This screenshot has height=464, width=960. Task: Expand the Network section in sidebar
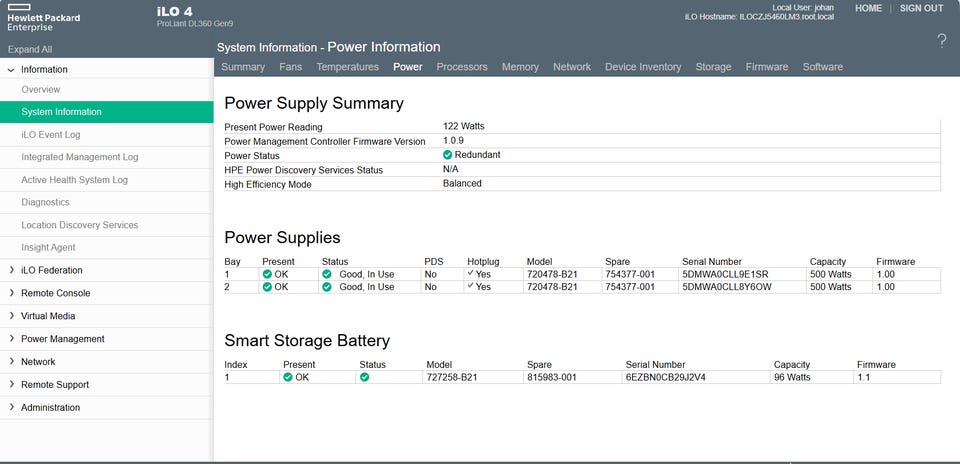pos(11,361)
